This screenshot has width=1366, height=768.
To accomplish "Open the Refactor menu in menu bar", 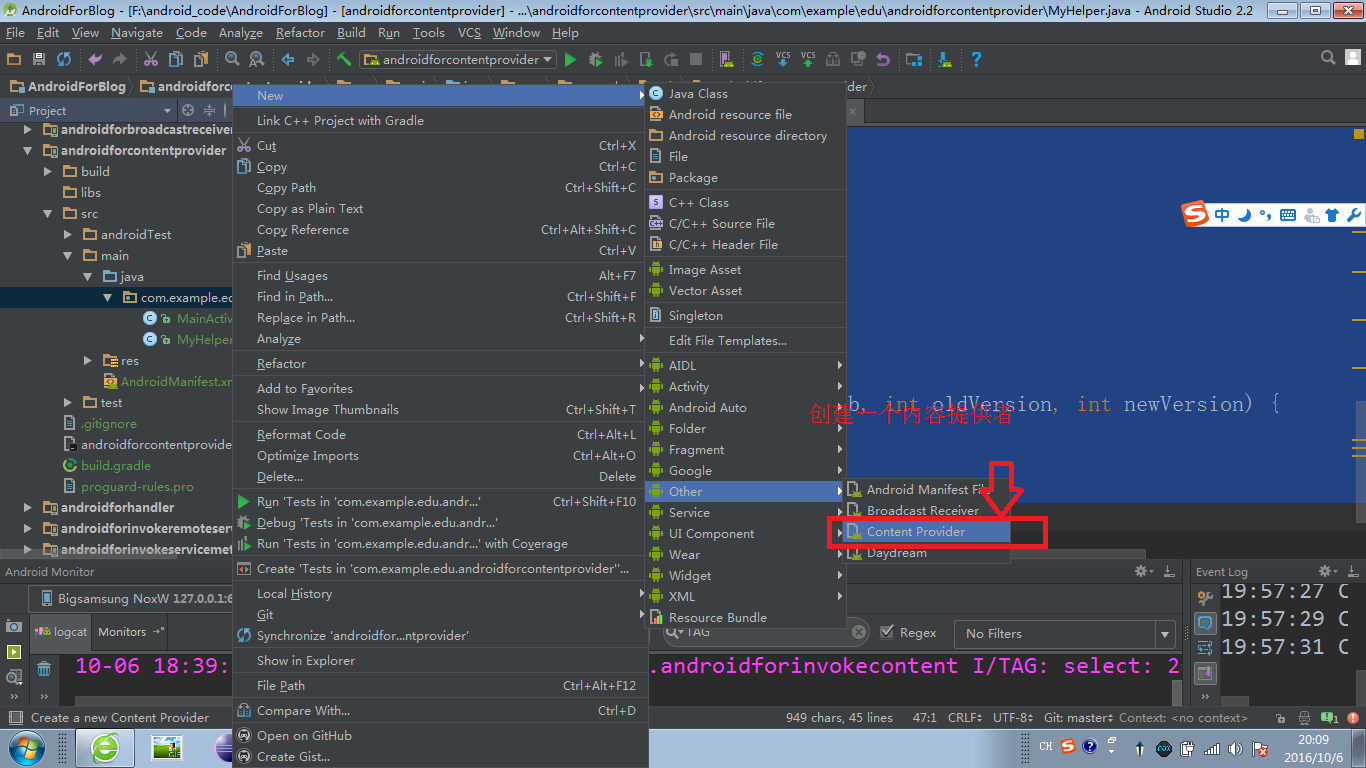I will point(300,33).
